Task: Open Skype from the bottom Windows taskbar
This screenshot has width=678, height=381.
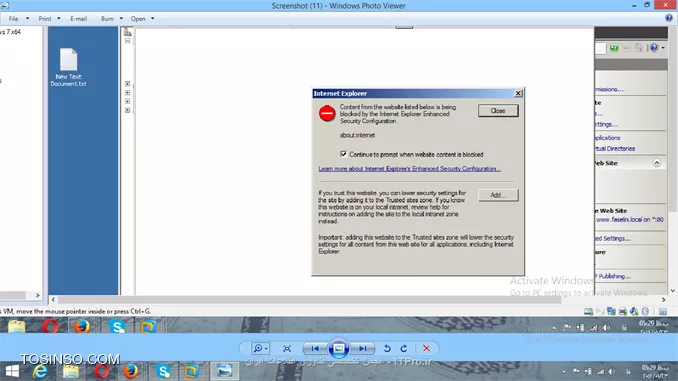Action: click(x=163, y=371)
